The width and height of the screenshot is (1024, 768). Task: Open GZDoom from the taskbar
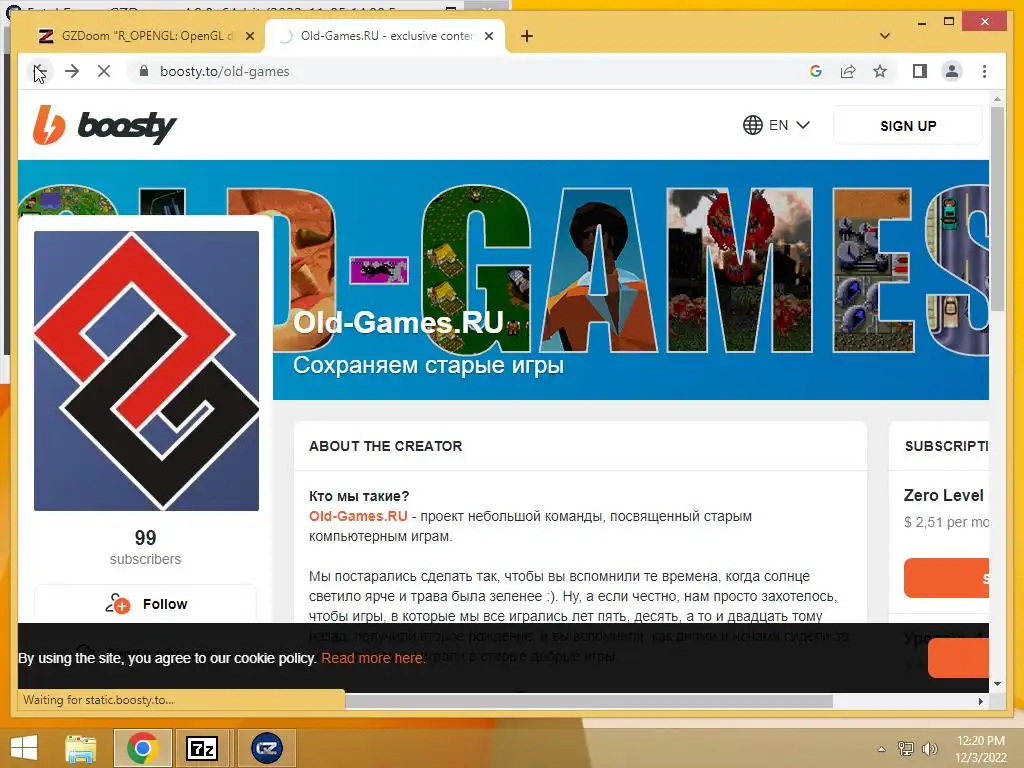(266, 748)
